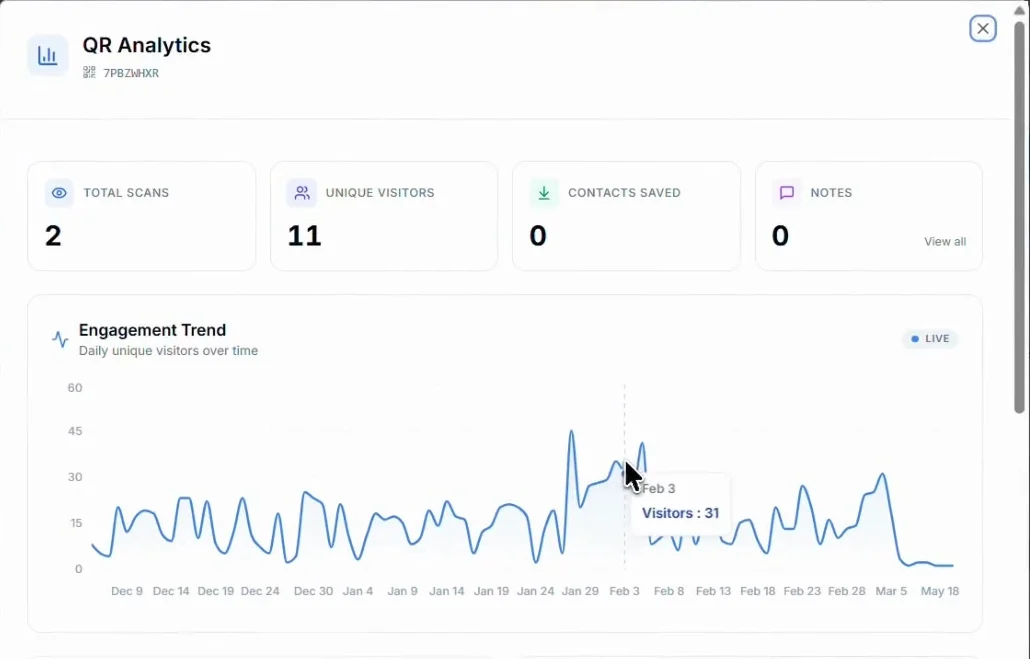Select the Total Scans value 2
The height and width of the screenshot is (659, 1030).
(x=53, y=236)
